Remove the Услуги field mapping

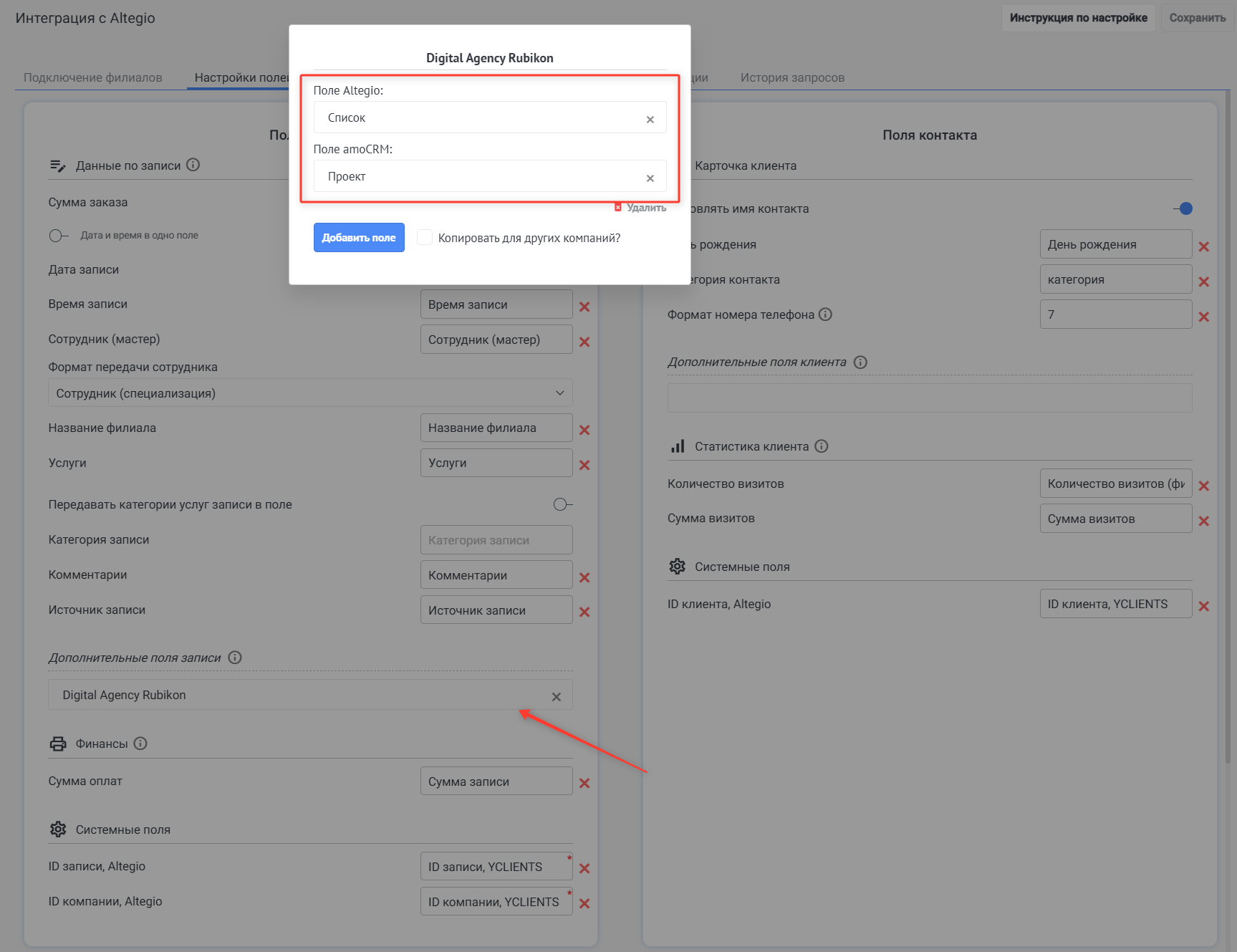coord(584,465)
